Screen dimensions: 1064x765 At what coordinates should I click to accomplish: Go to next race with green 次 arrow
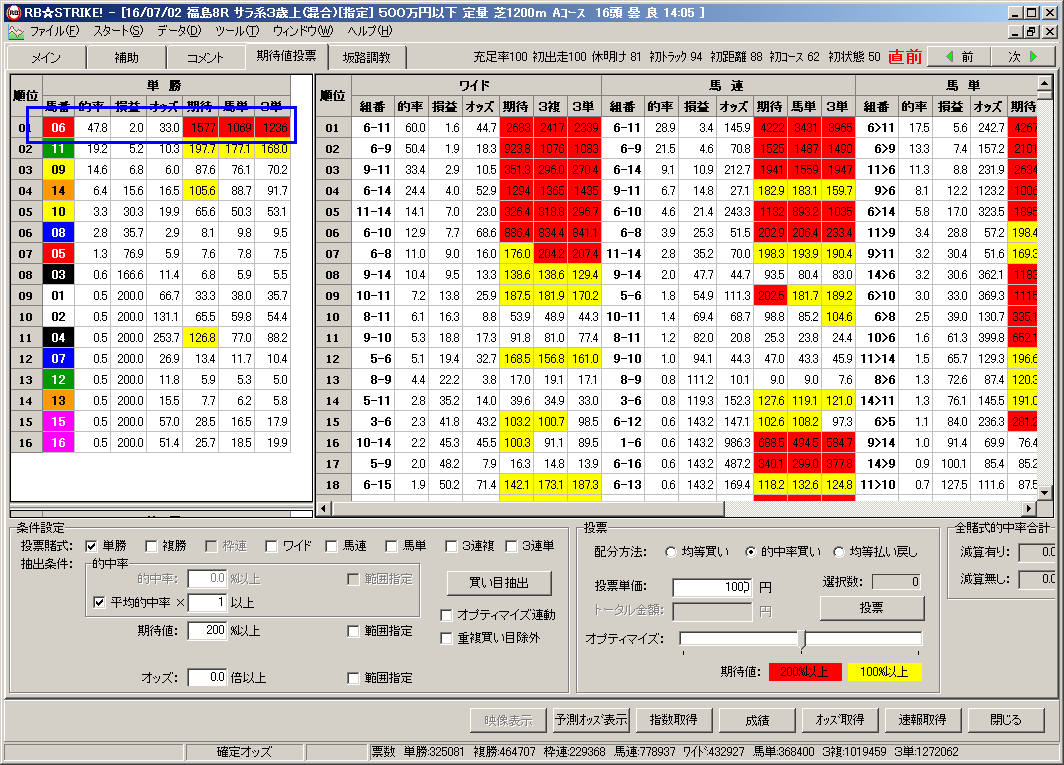pos(1023,56)
